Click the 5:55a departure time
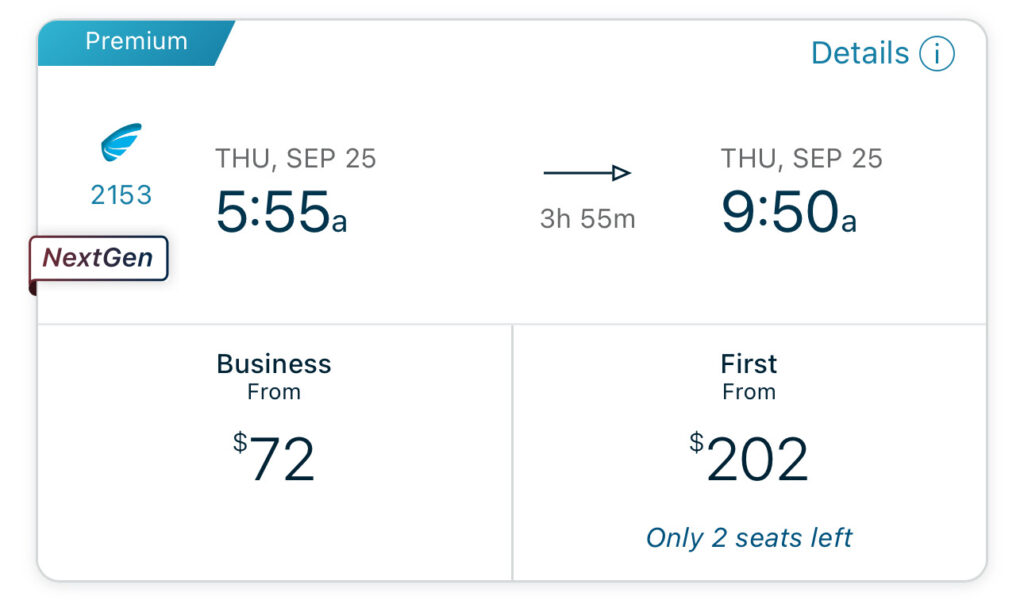This screenshot has height=604, width=1024. (281, 212)
